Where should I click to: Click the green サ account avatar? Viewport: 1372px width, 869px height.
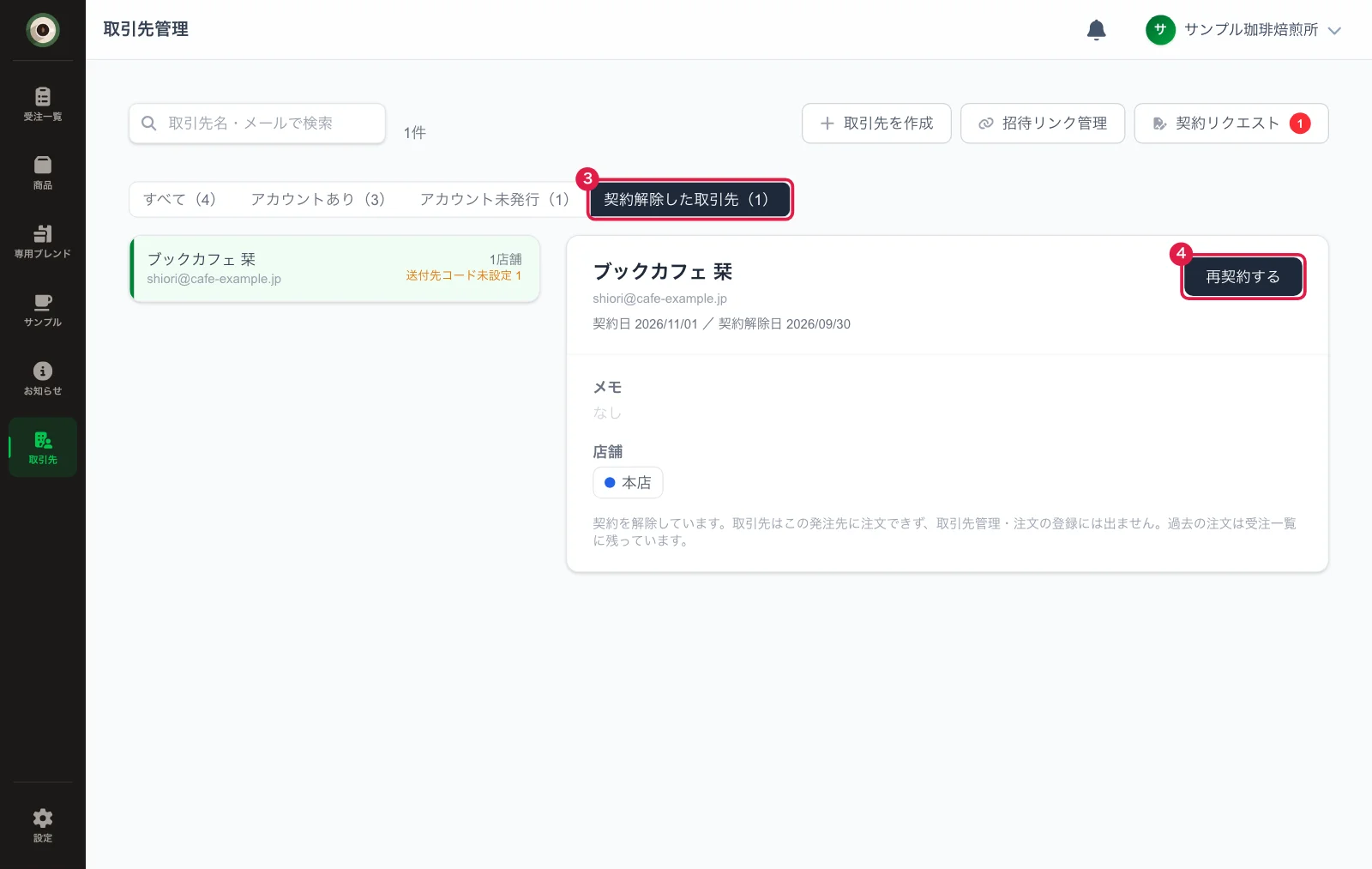[x=1160, y=30]
